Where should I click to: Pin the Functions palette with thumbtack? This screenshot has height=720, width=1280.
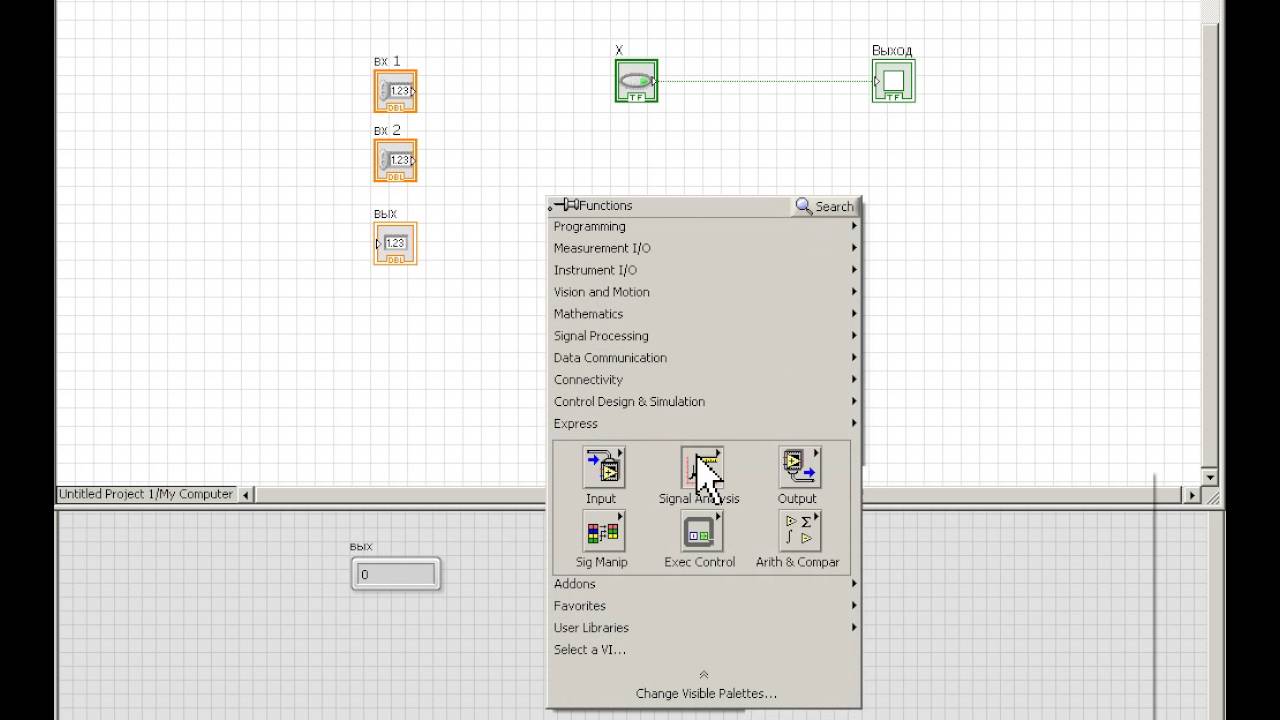(565, 205)
